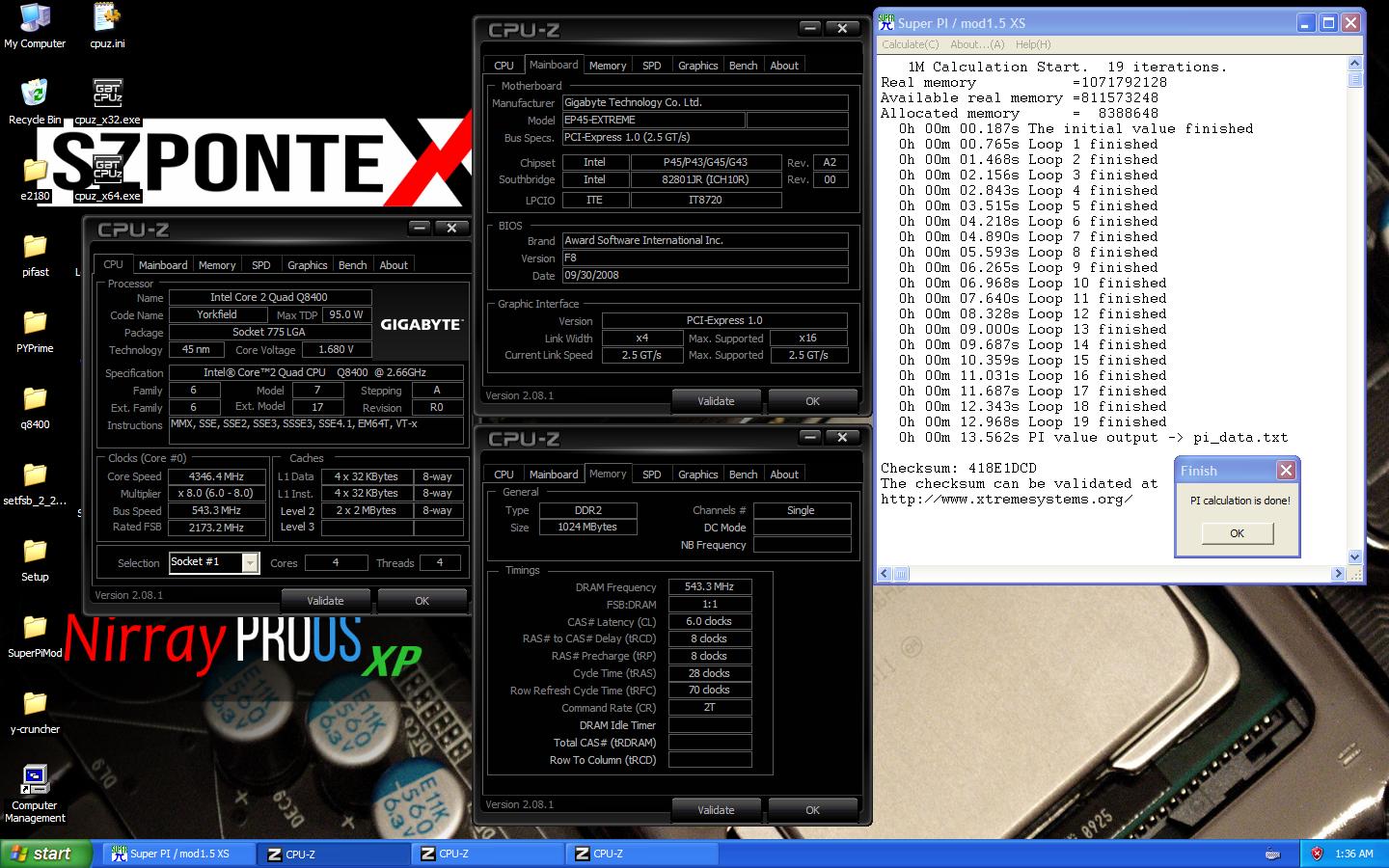The width and height of the screenshot is (1389, 868).
Task: Click the BIOS Date 09/30/2008 field
Action: [x=705, y=275]
